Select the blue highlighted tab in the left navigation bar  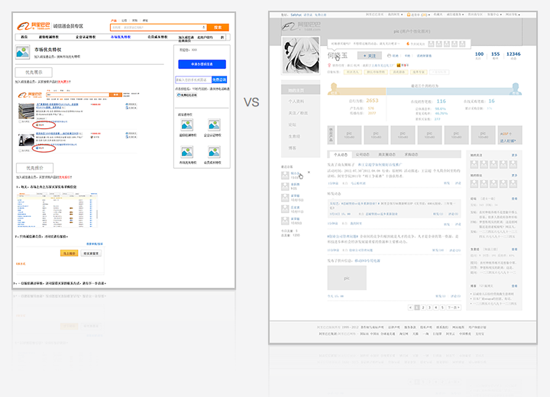(x=120, y=37)
